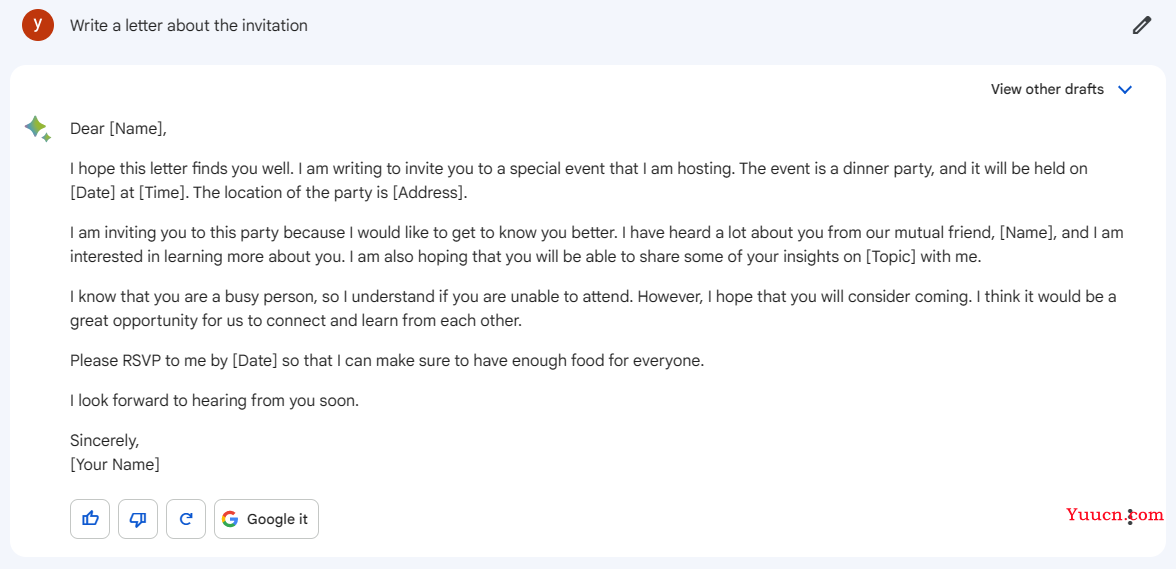Expand the View other drafts chevron

coord(1124,90)
